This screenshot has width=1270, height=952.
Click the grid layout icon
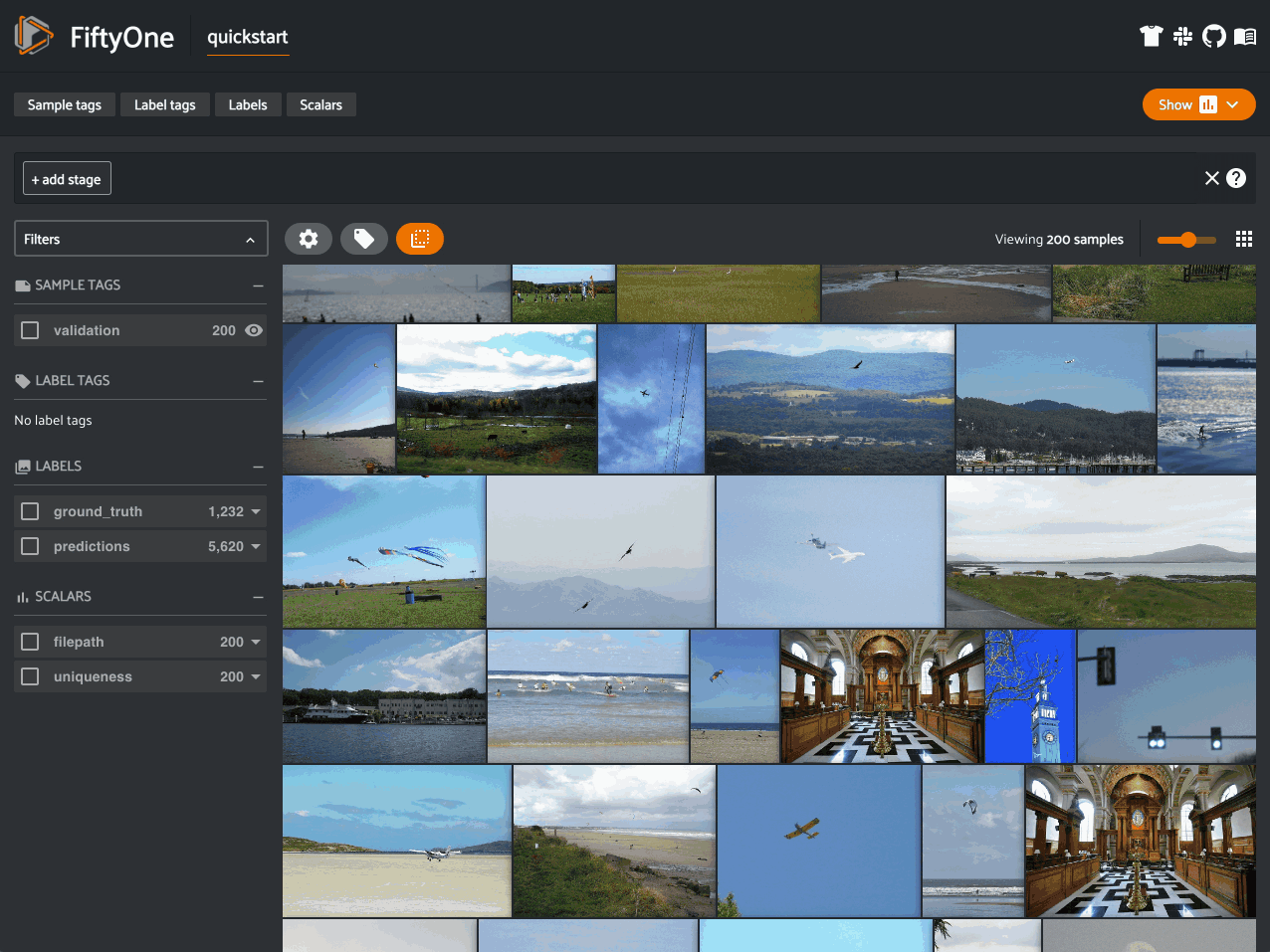tap(1243, 239)
